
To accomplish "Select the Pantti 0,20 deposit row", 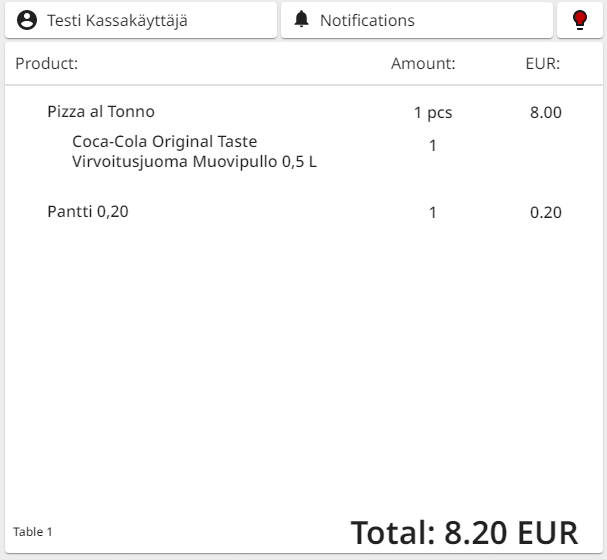I will pos(88,211).
